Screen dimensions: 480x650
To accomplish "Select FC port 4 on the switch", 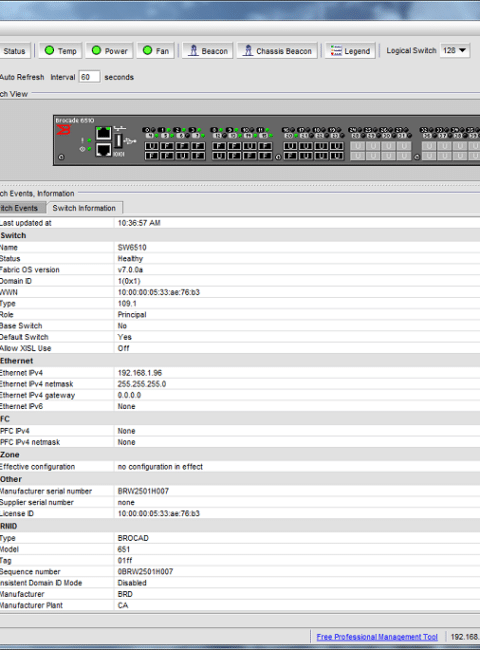I will point(152,156).
